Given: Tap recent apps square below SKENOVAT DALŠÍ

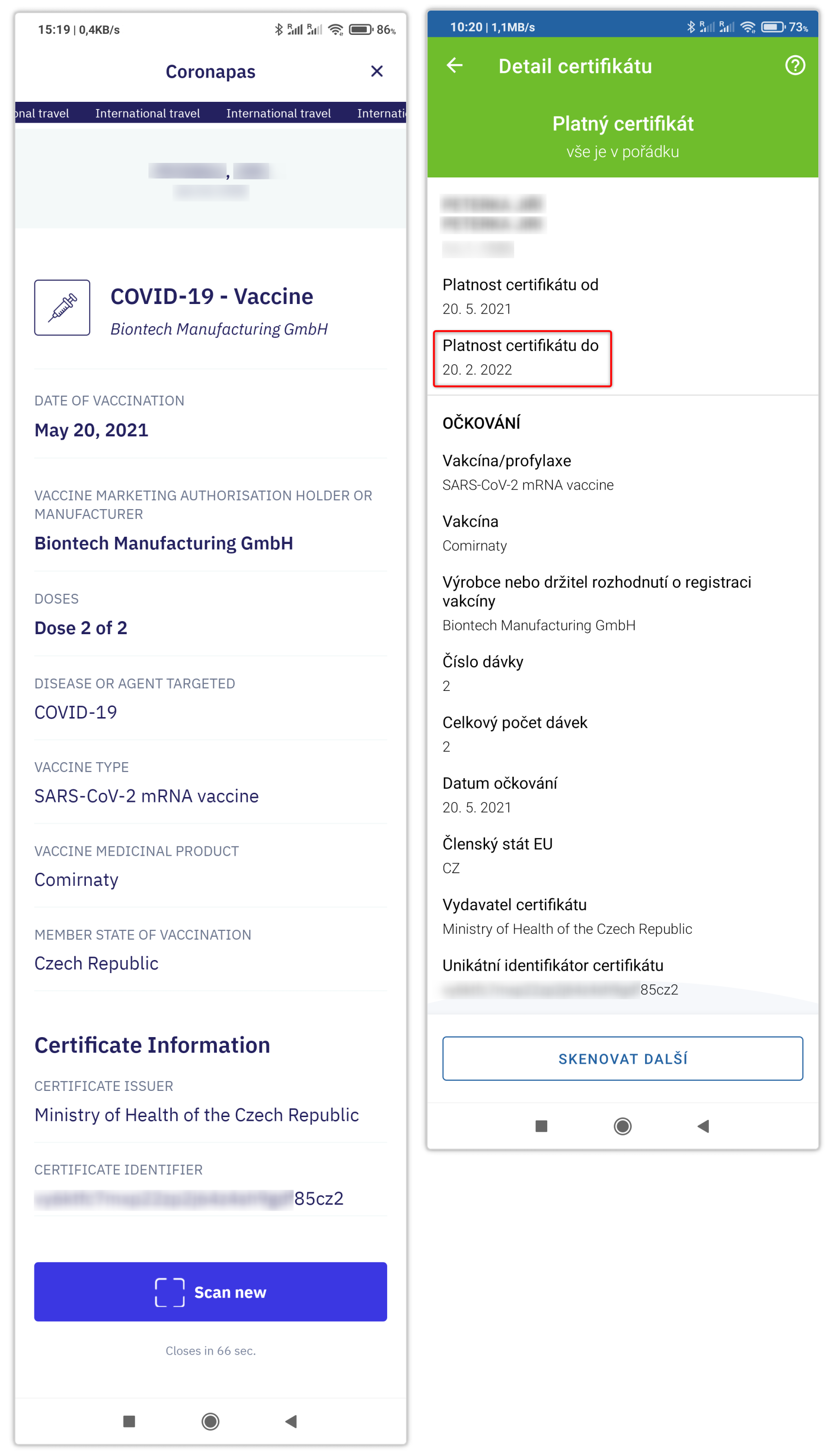Looking at the screenshot, I should pos(541,1126).
